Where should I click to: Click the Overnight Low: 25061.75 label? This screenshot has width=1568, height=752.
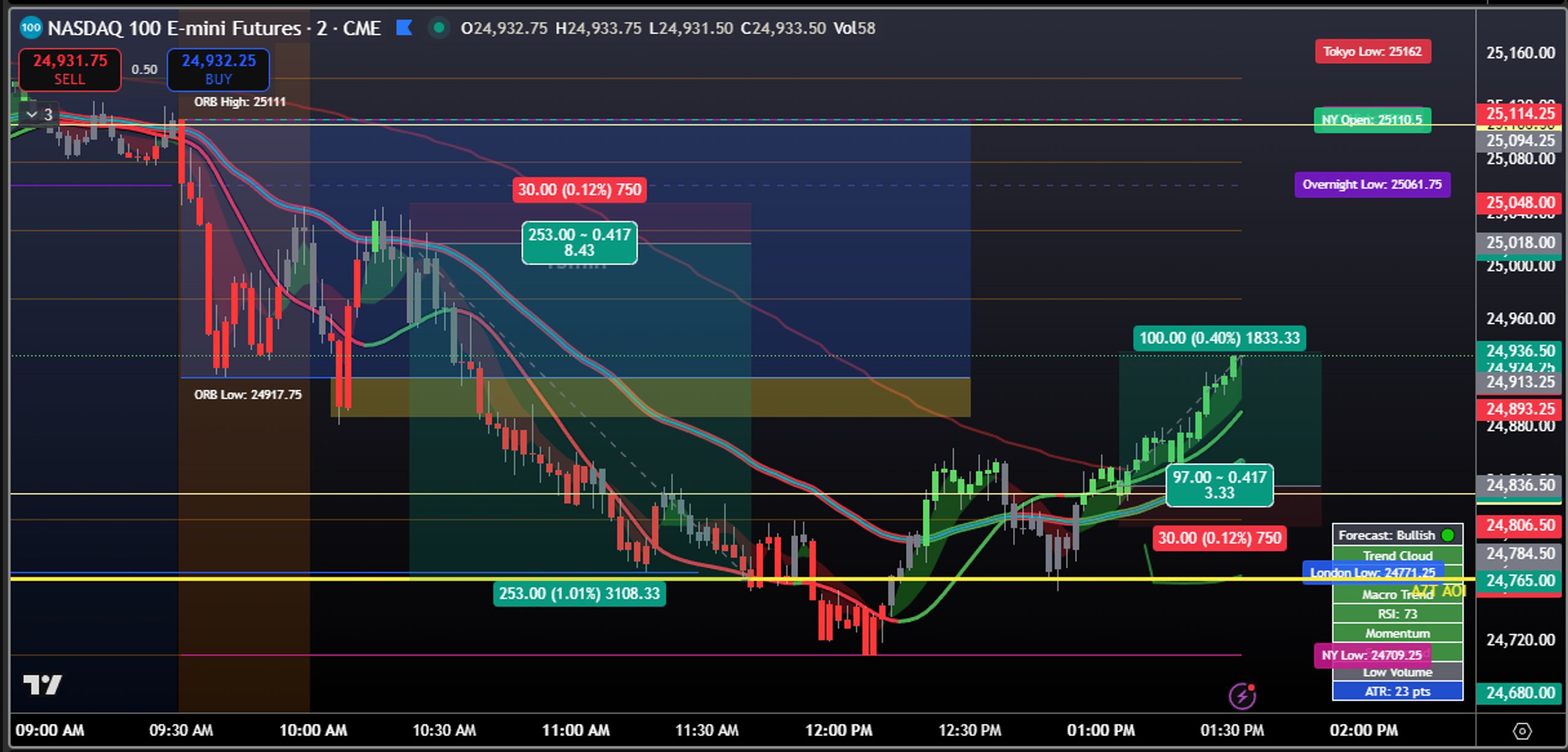click(1372, 184)
